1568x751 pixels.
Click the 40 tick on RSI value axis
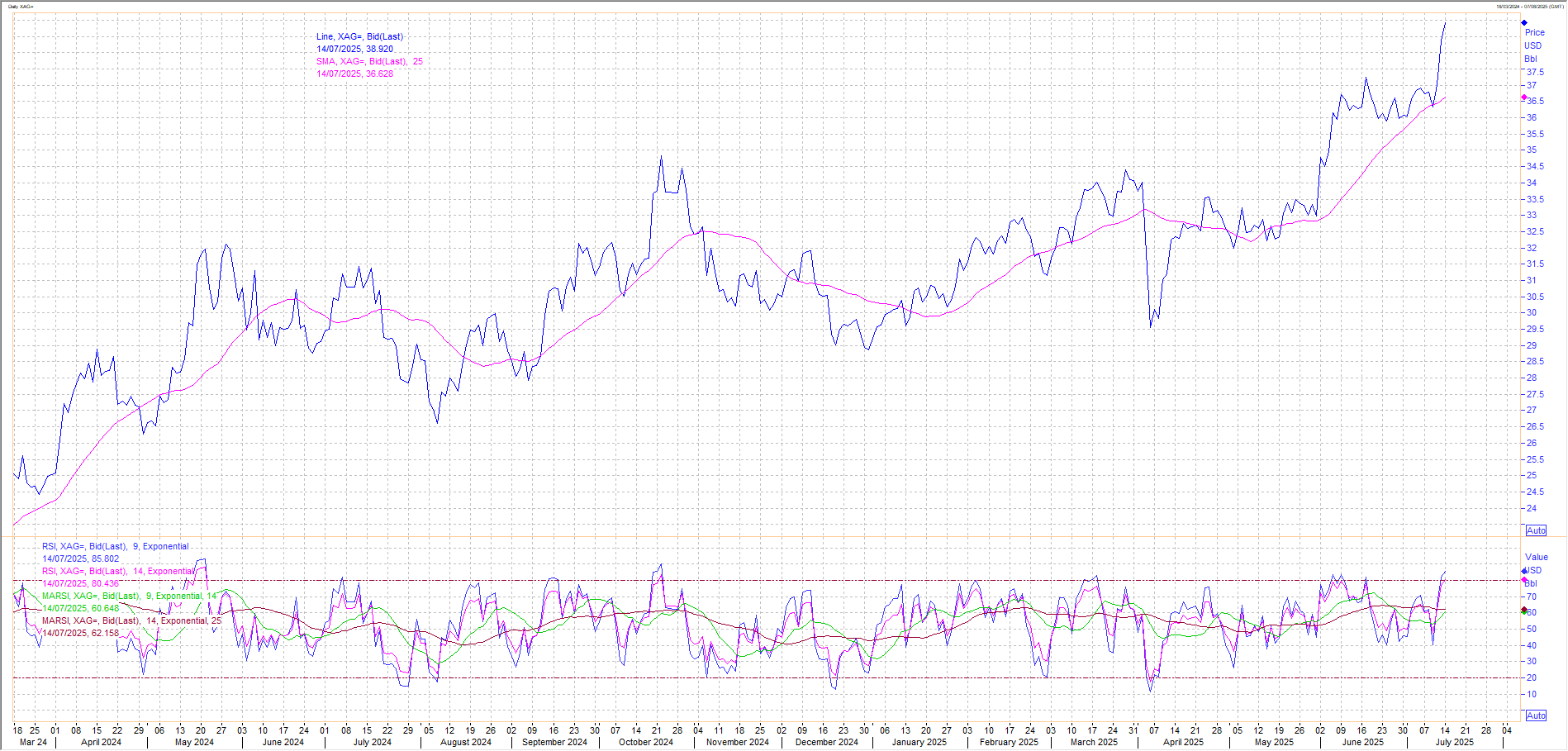pos(1532,645)
